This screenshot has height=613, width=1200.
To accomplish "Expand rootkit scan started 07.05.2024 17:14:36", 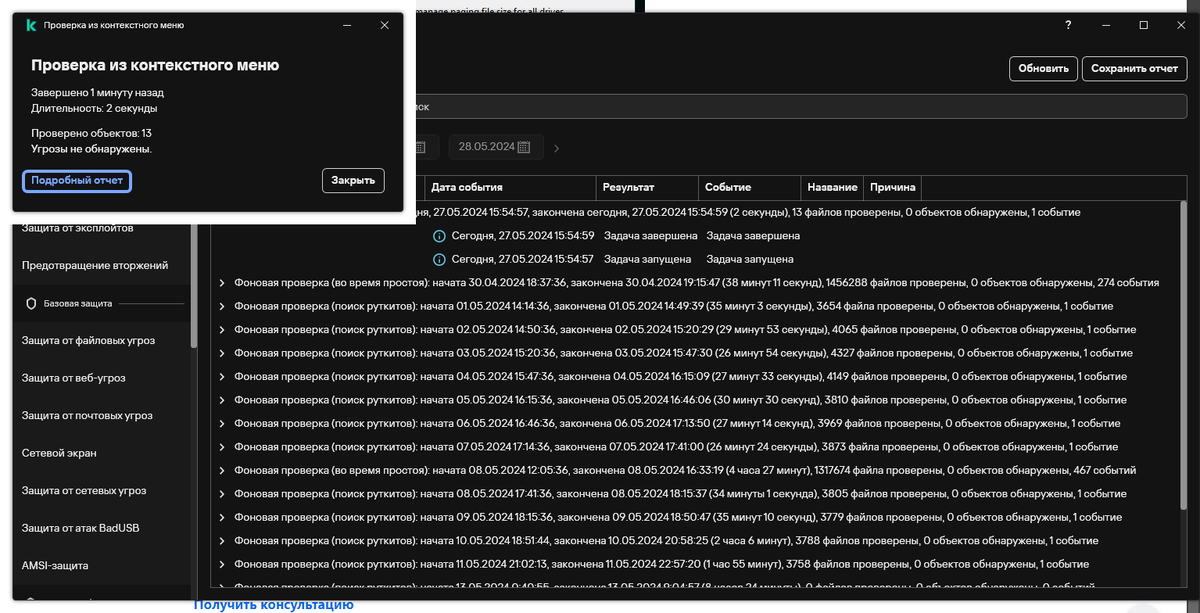I will (x=222, y=447).
